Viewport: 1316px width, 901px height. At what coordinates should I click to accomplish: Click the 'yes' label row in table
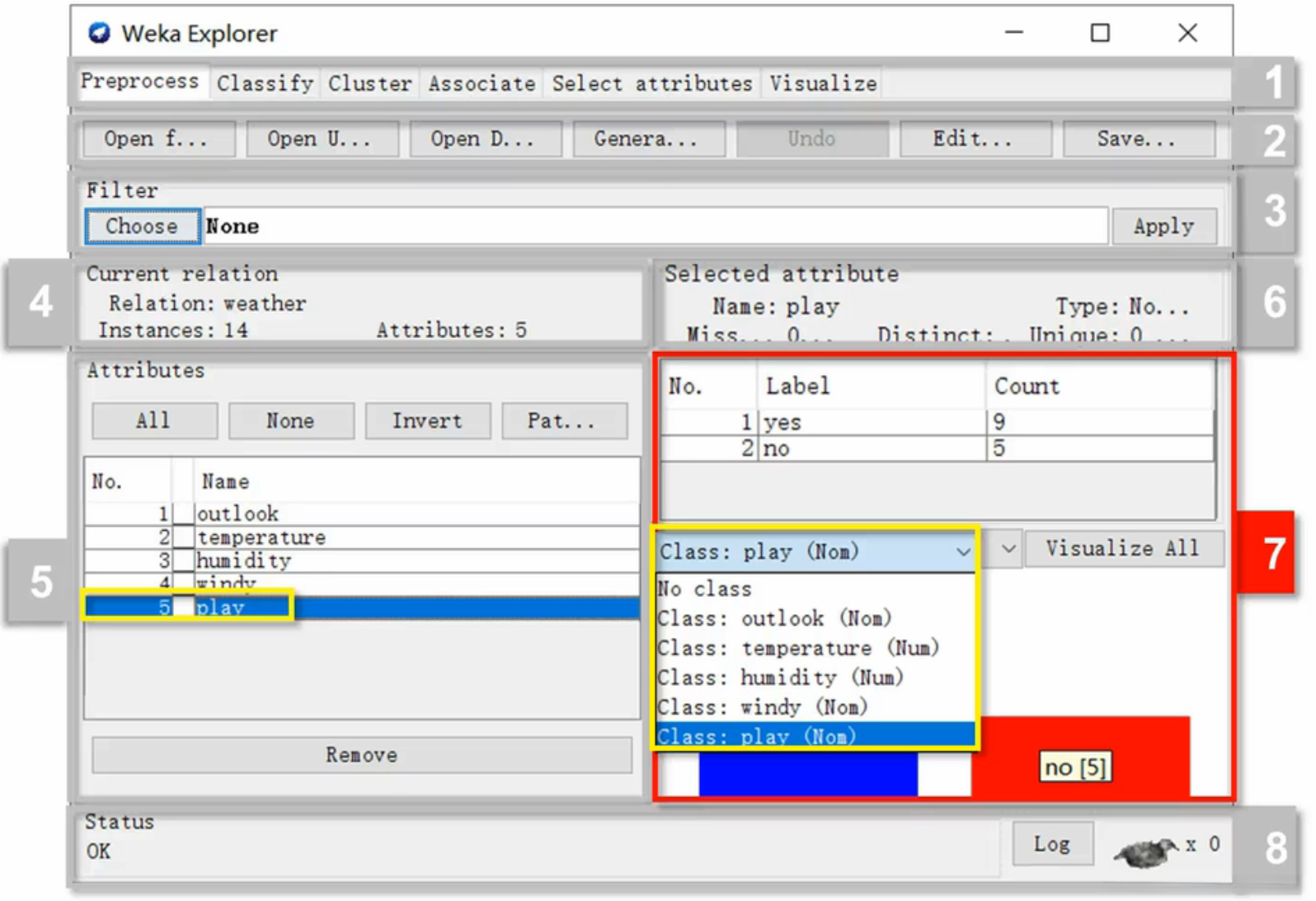938,422
